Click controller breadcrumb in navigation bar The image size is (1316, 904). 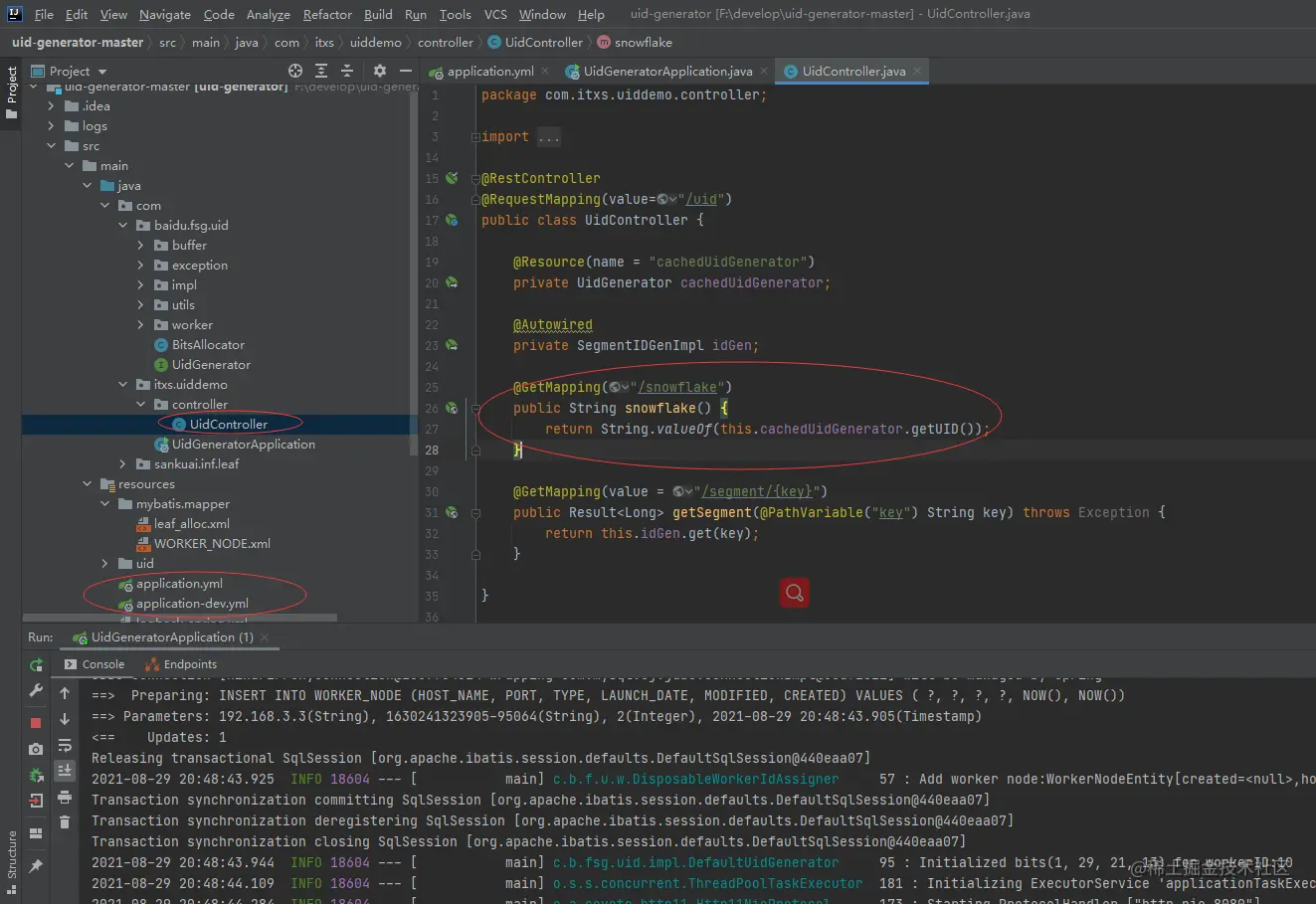pos(446,42)
